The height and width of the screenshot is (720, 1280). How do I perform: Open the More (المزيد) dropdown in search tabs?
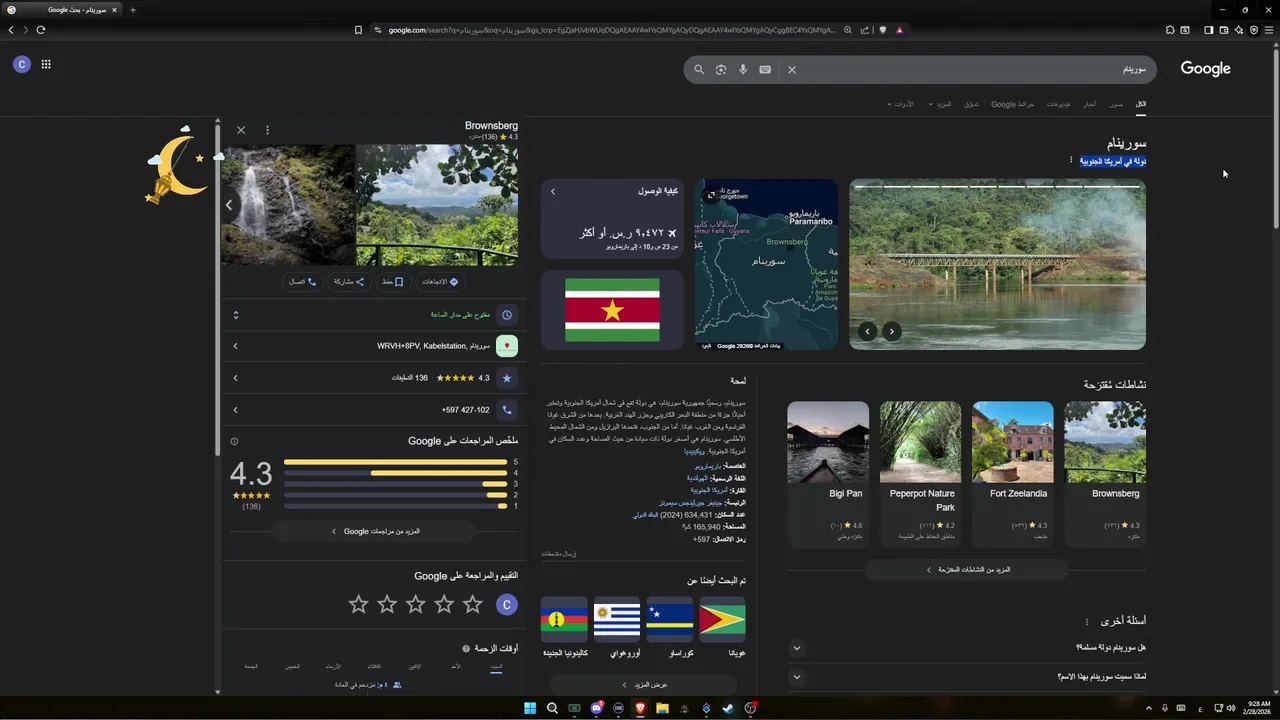click(941, 104)
